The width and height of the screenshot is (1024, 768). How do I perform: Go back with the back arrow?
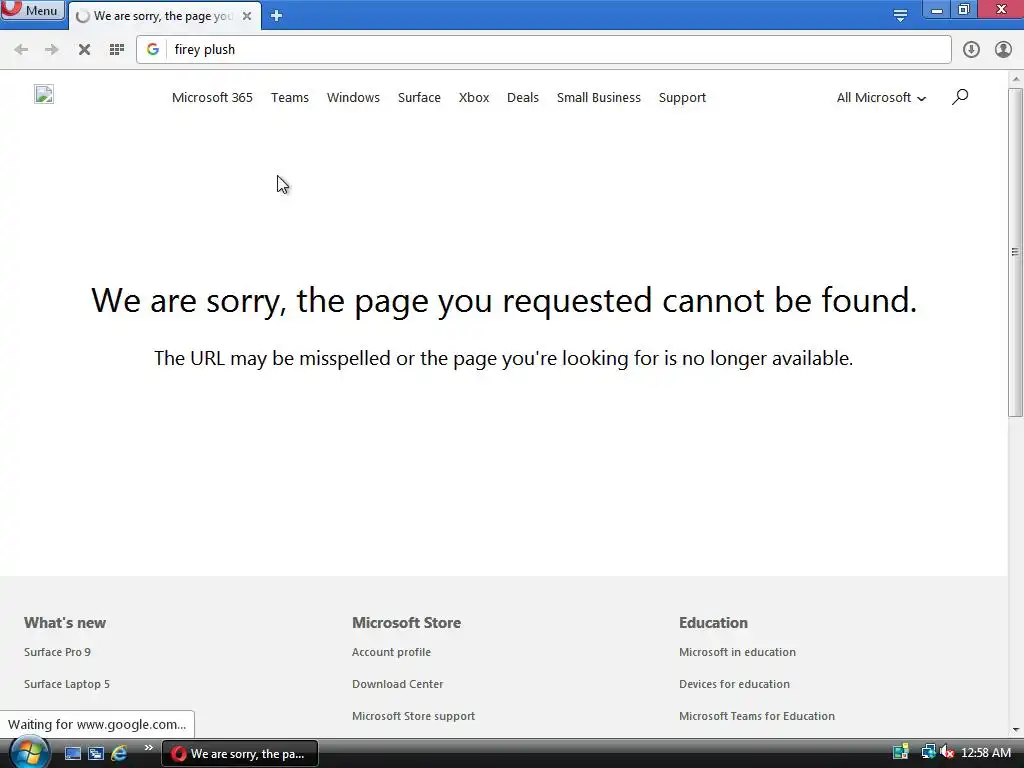[21, 50]
